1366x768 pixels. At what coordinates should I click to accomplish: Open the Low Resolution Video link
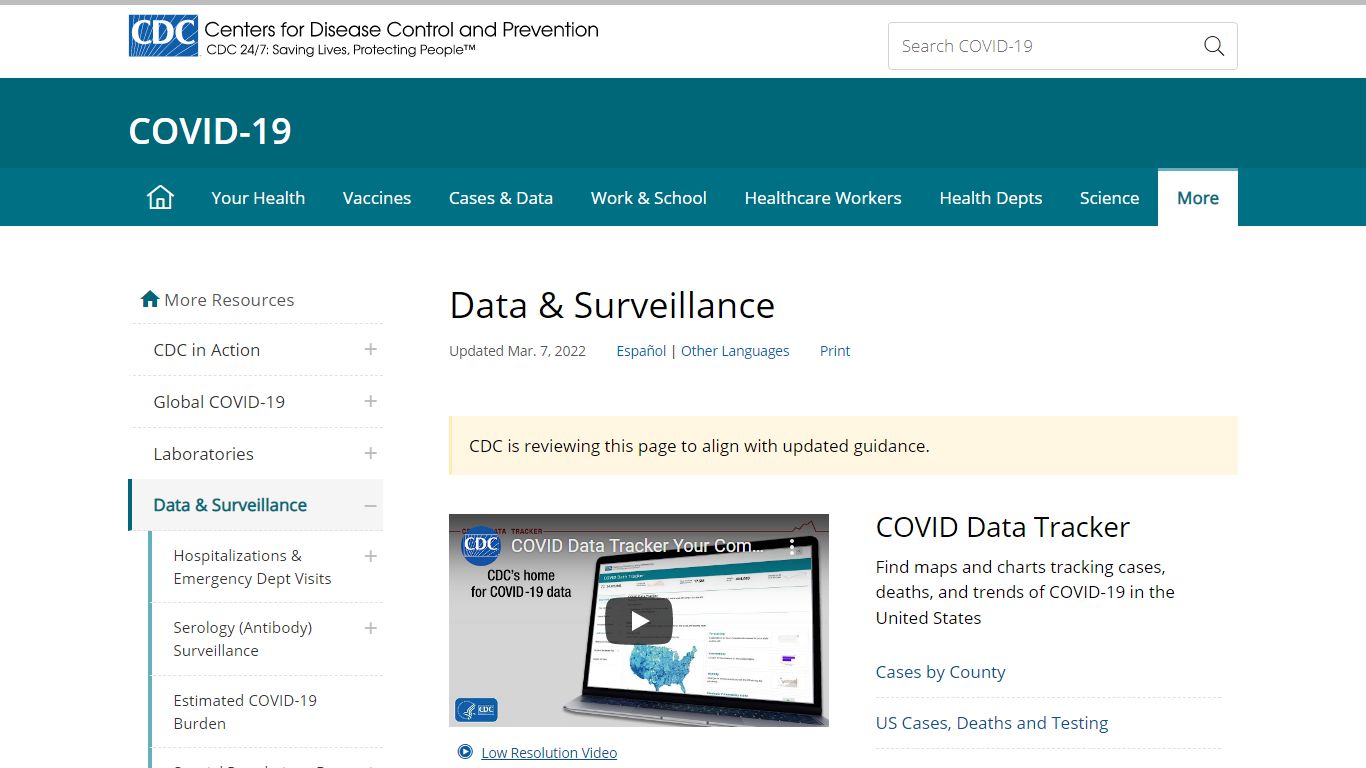[x=549, y=753]
